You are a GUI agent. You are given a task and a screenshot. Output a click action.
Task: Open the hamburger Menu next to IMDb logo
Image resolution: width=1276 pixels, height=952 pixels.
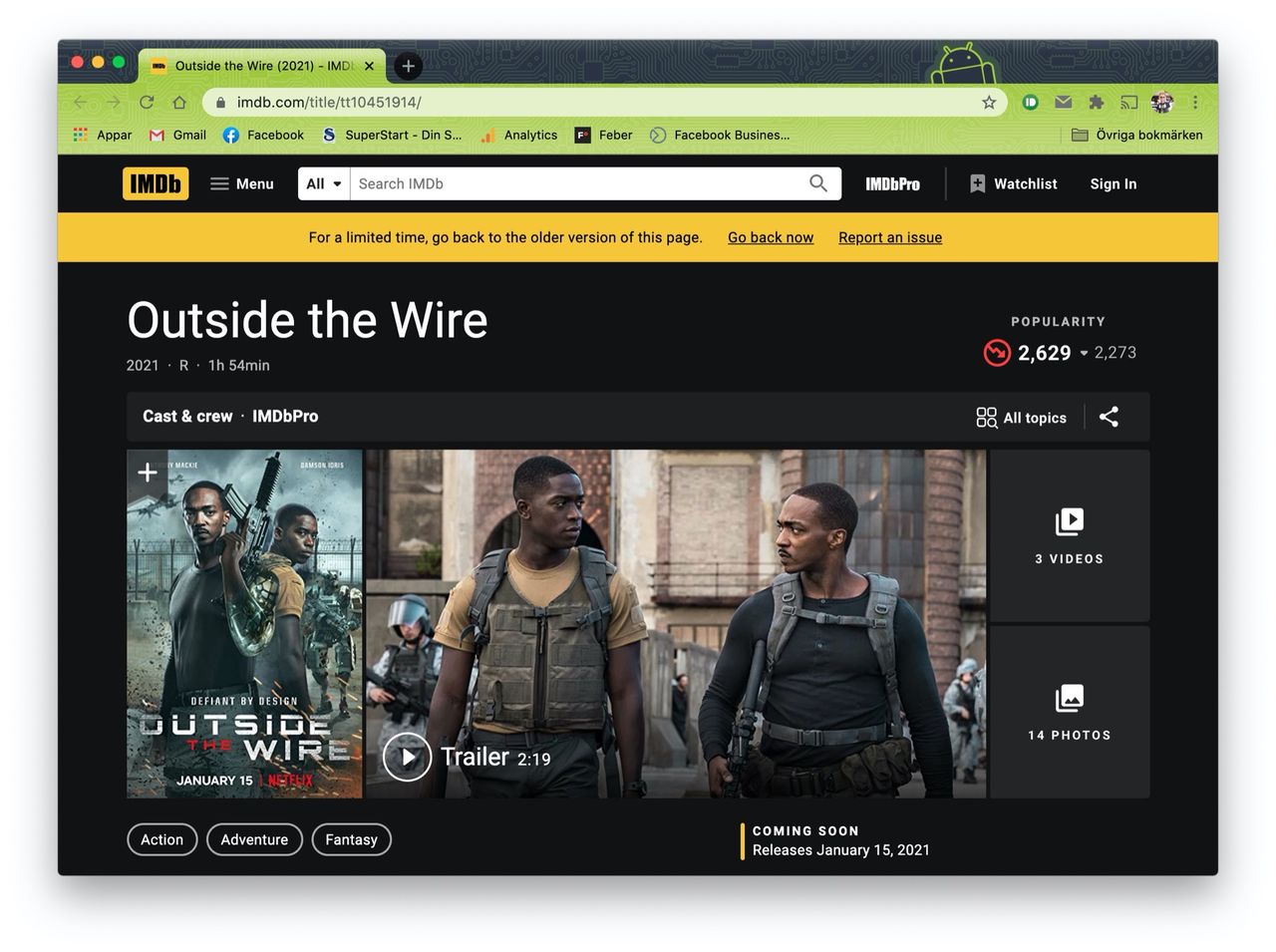coord(241,183)
